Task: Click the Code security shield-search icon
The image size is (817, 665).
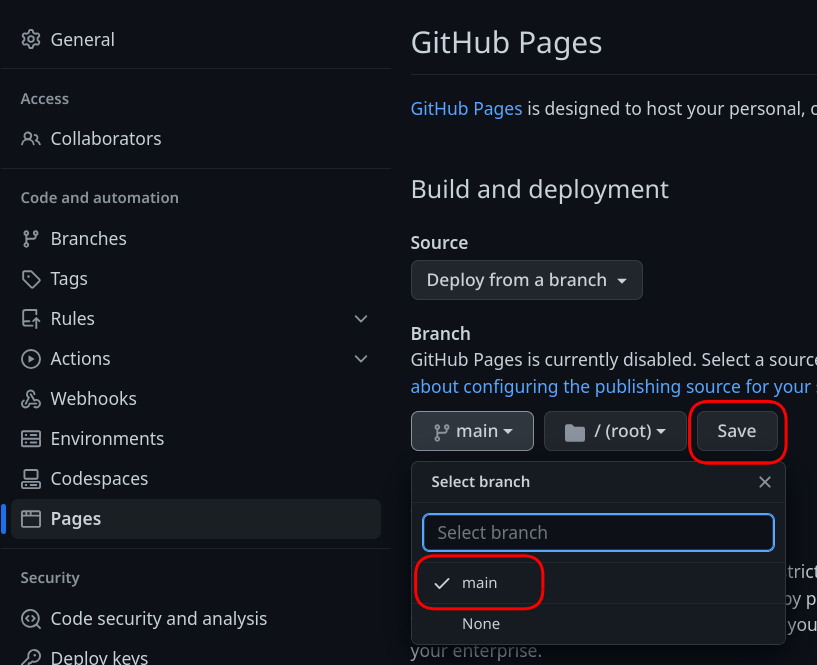Action: click(31, 619)
